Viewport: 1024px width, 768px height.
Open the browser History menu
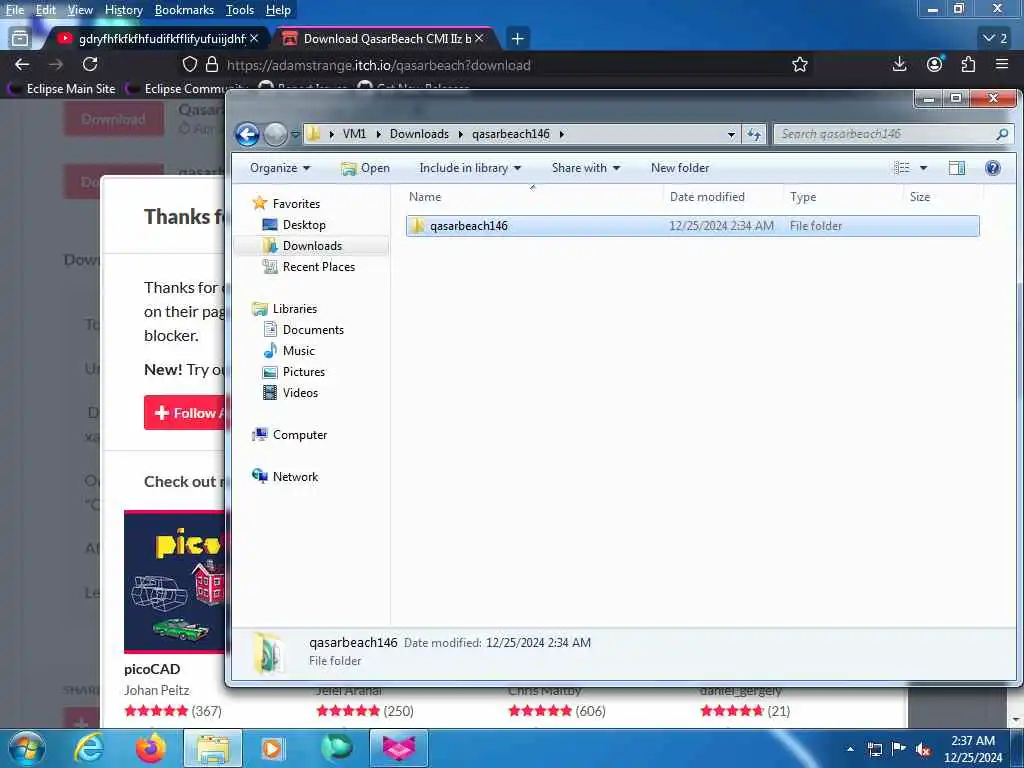(x=123, y=10)
